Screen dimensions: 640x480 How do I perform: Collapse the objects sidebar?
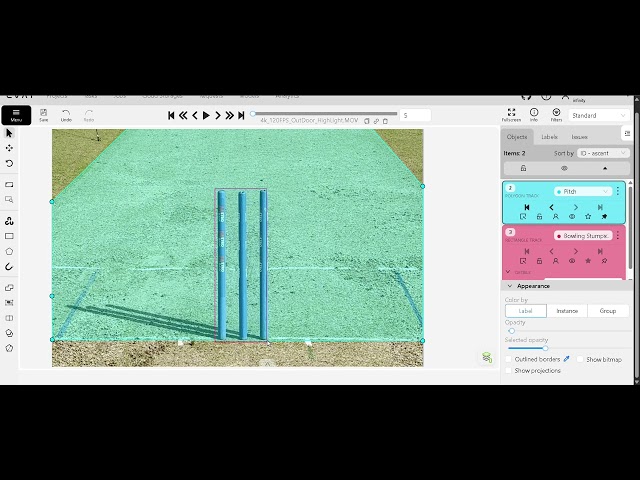627,133
